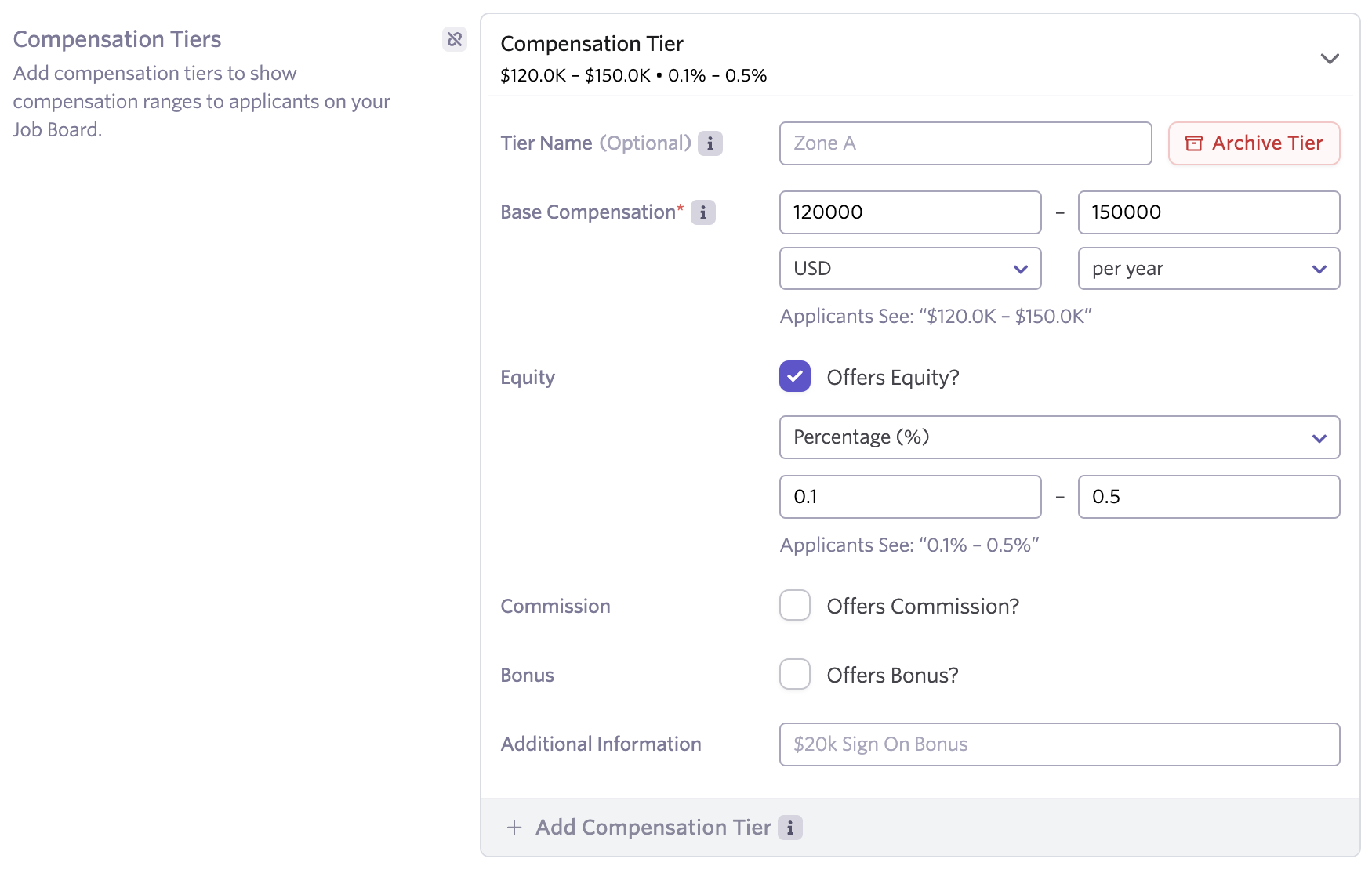Screen dimensions: 1372x873
Task: Click the info icon next to Tier Name
Action: (x=710, y=143)
